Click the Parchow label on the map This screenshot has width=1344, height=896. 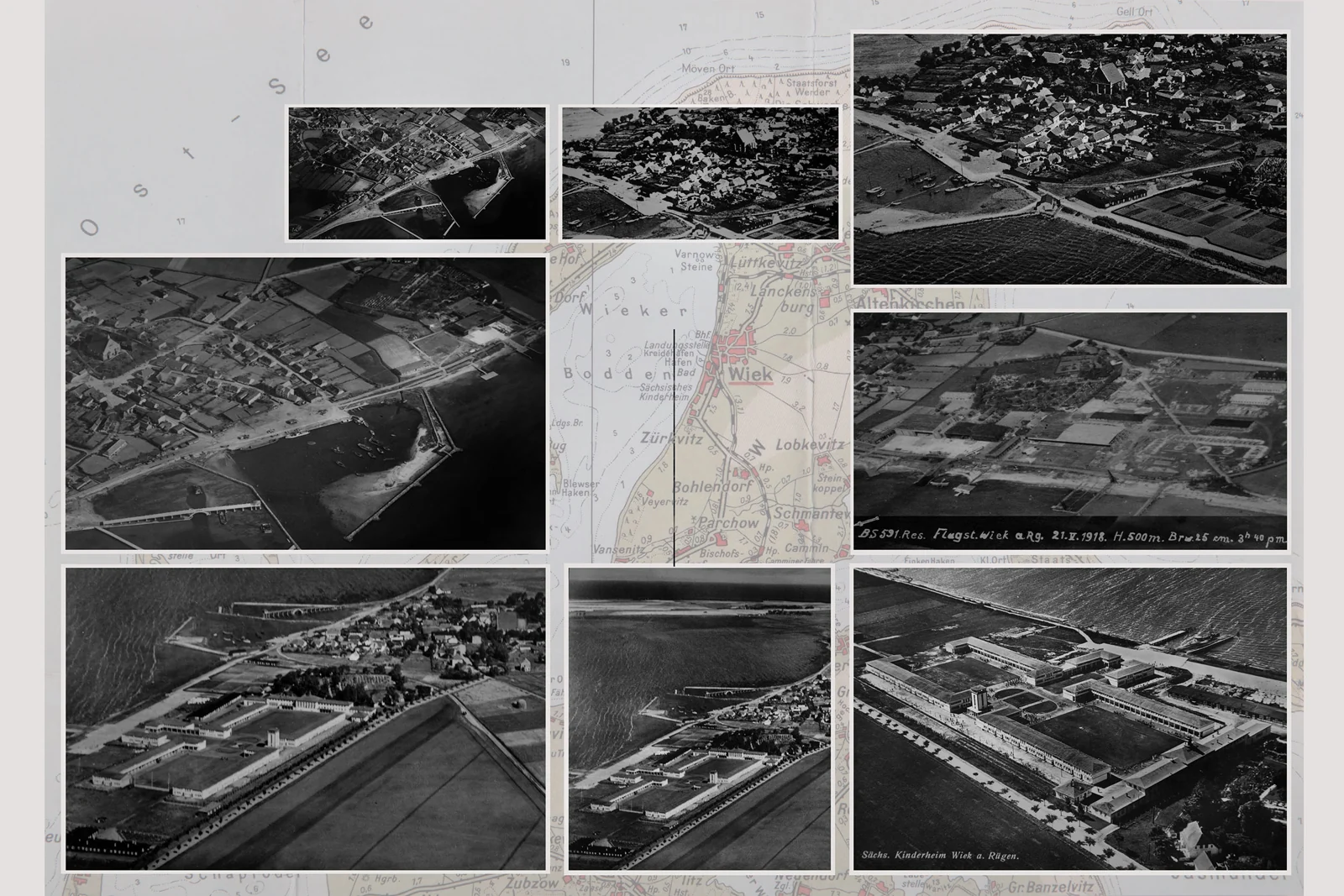pyautogui.click(x=727, y=522)
